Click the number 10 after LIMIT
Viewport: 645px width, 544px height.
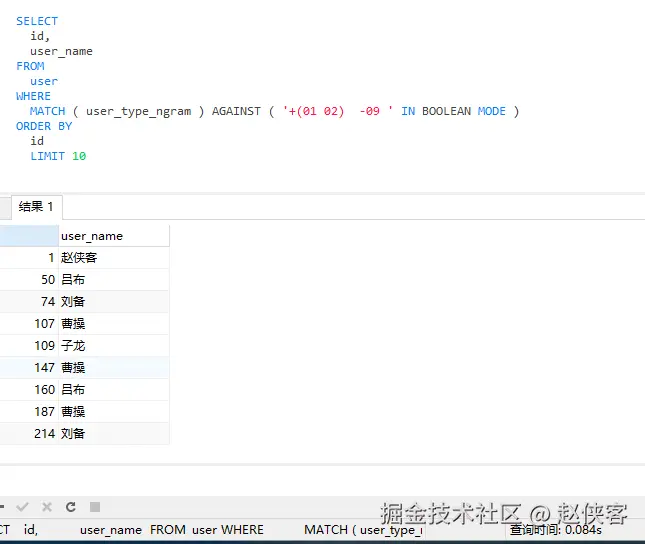pyautogui.click(x=79, y=156)
